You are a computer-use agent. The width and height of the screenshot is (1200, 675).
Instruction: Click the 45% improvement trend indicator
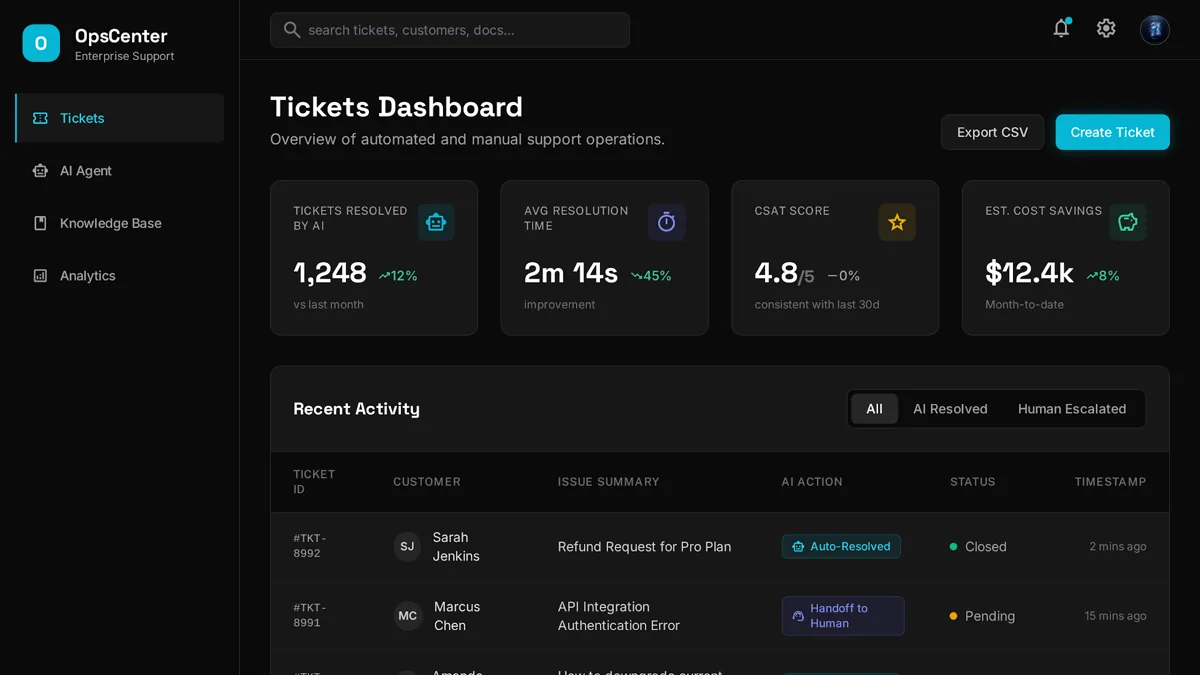point(651,276)
